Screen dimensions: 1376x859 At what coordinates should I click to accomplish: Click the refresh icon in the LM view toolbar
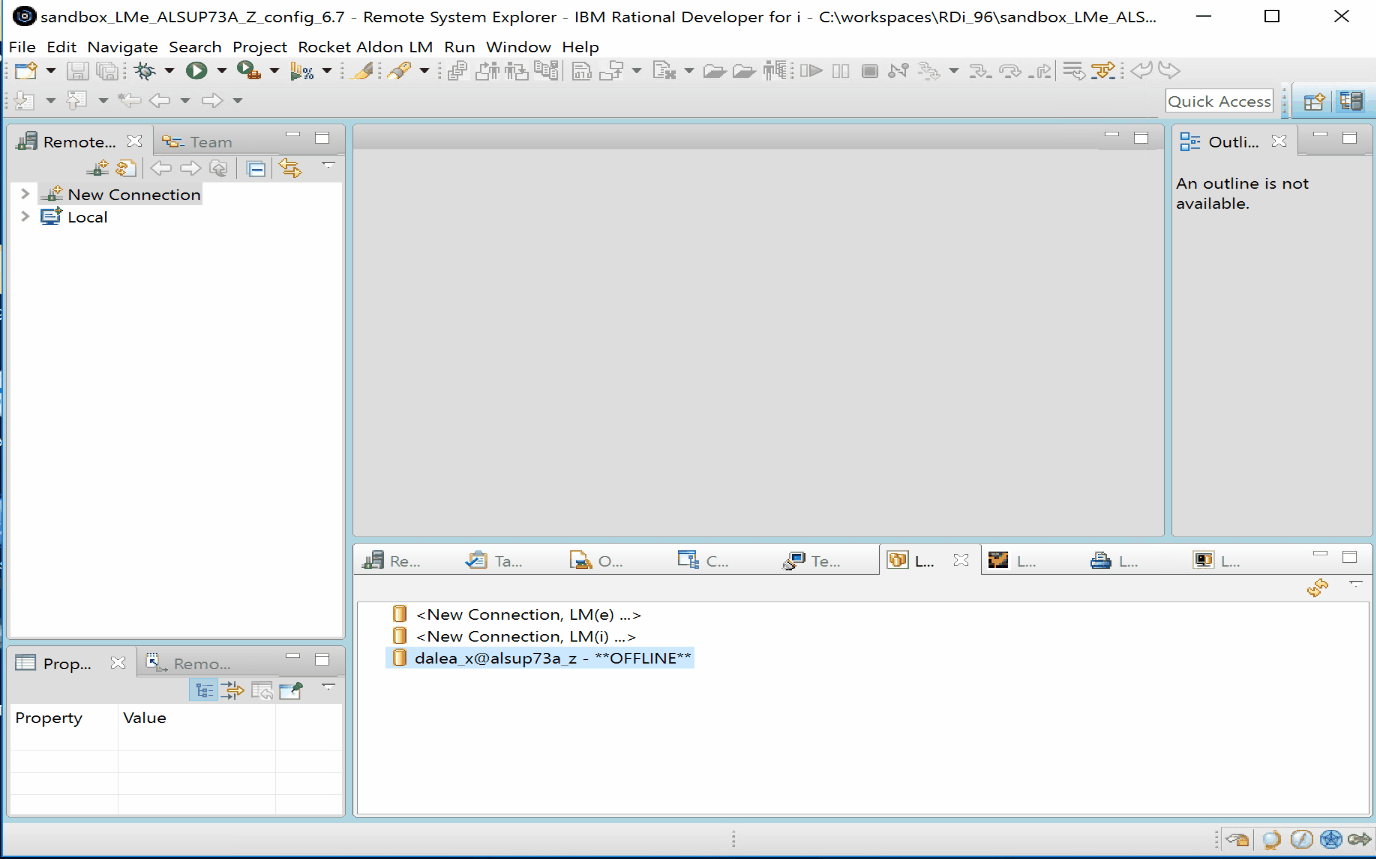(1317, 588)
